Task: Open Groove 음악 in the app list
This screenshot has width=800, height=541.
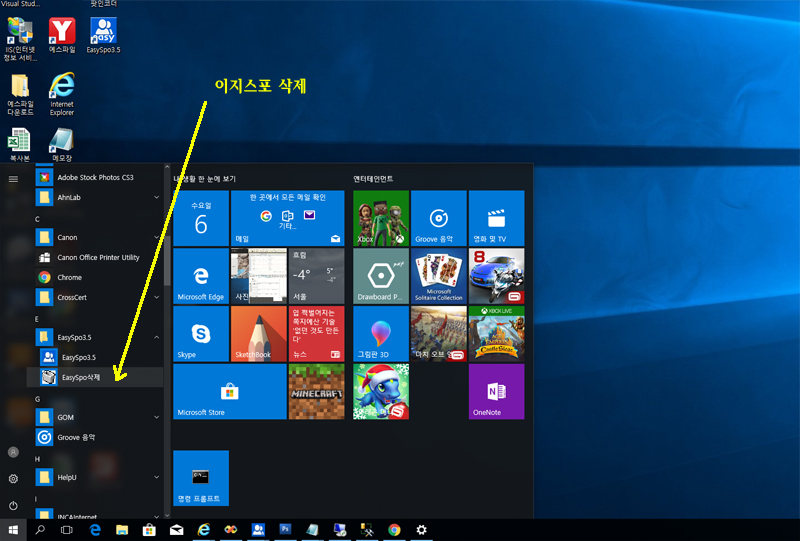Action: pos(95,437)
